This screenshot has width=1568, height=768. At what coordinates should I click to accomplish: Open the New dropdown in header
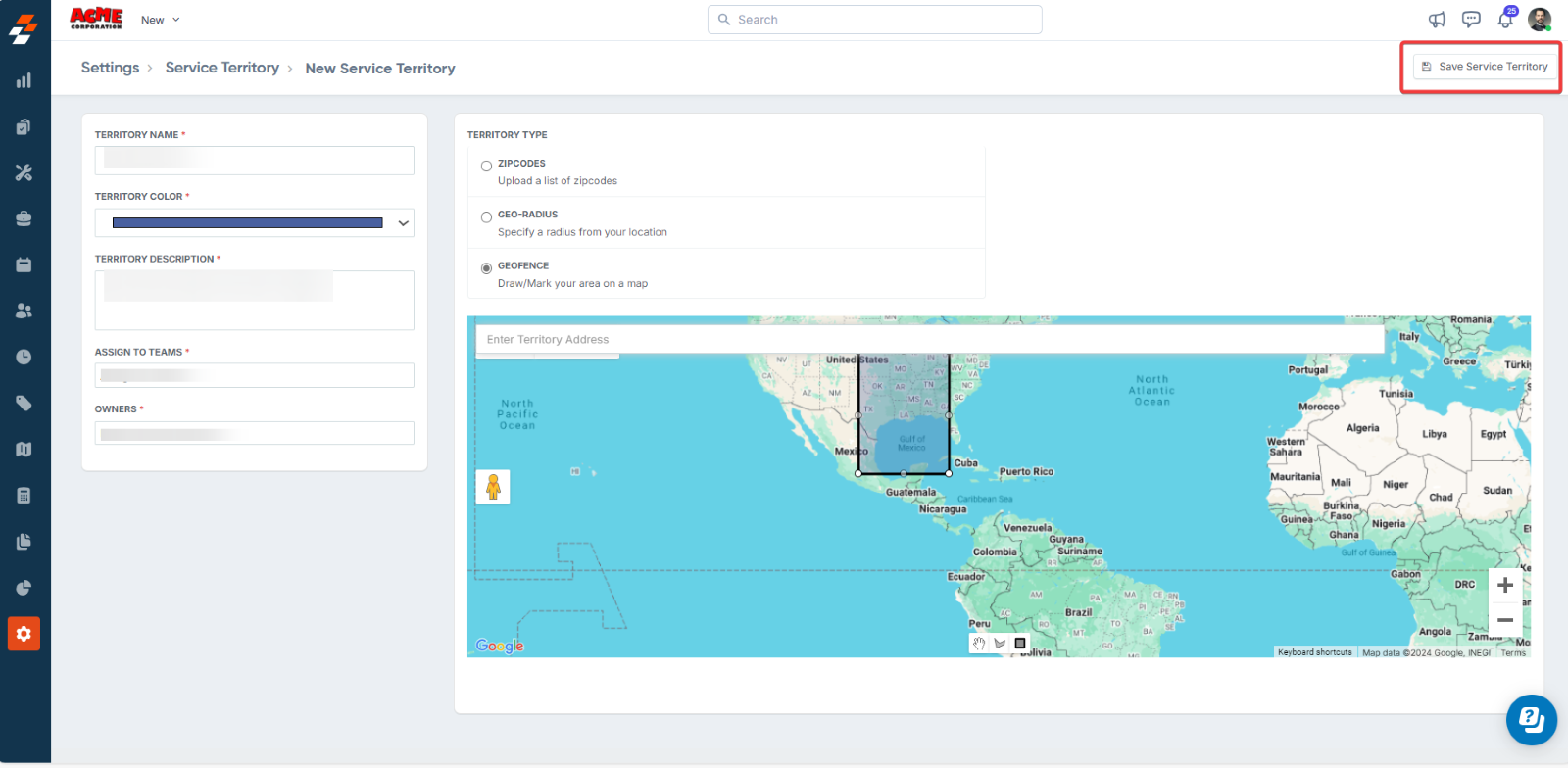160,20
